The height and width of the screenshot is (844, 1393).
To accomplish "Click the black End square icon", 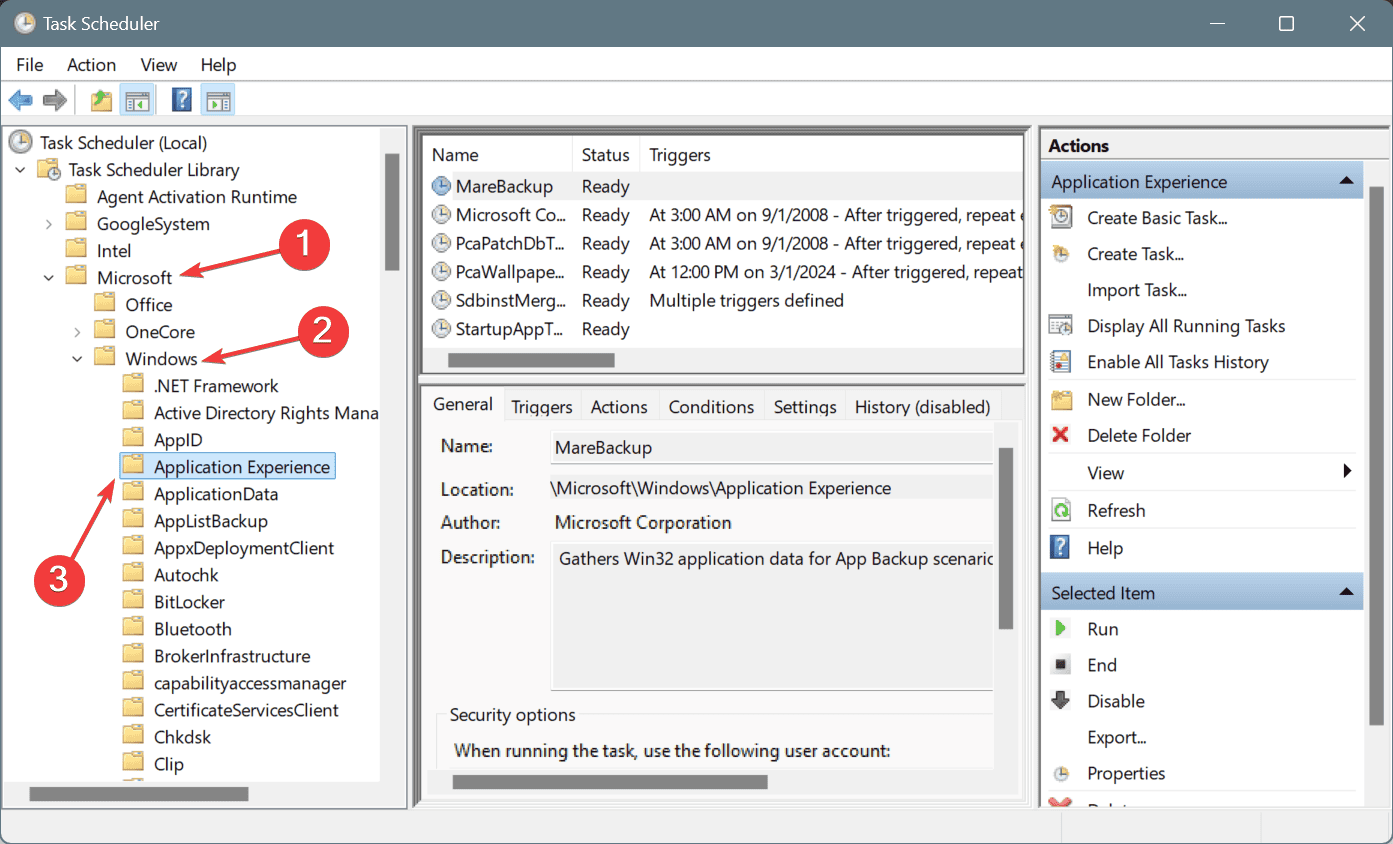I will click(1061, 665).
